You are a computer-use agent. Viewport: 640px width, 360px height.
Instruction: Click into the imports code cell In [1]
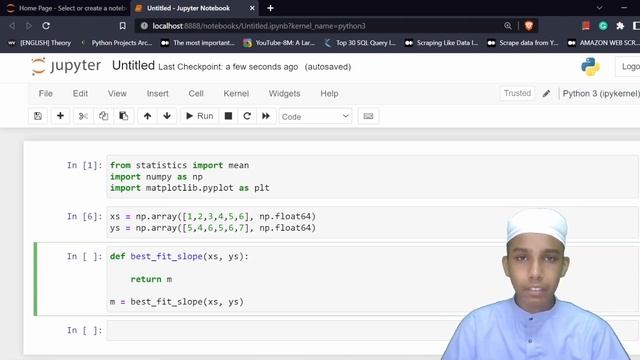372,177
